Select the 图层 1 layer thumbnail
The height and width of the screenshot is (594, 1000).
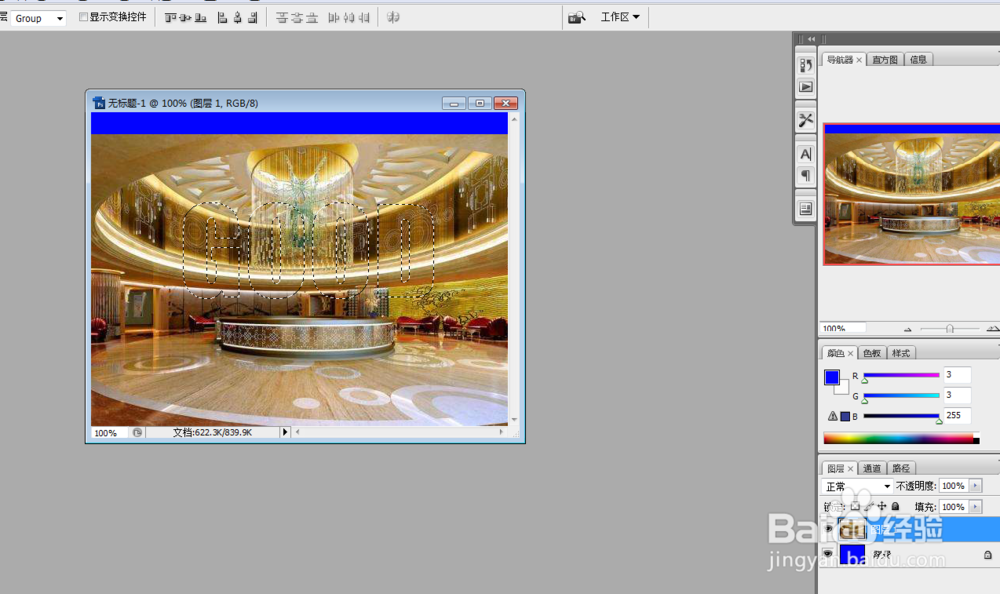852,529
